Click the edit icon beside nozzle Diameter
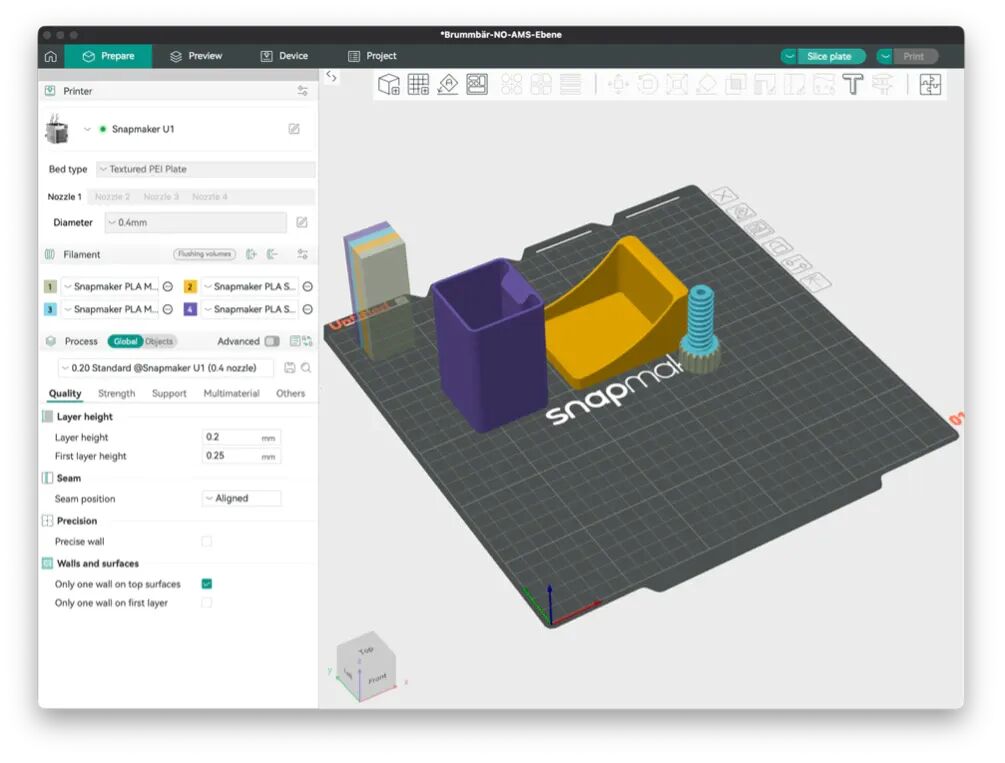This screenshot has height=763, width=1005. point(302,222)
